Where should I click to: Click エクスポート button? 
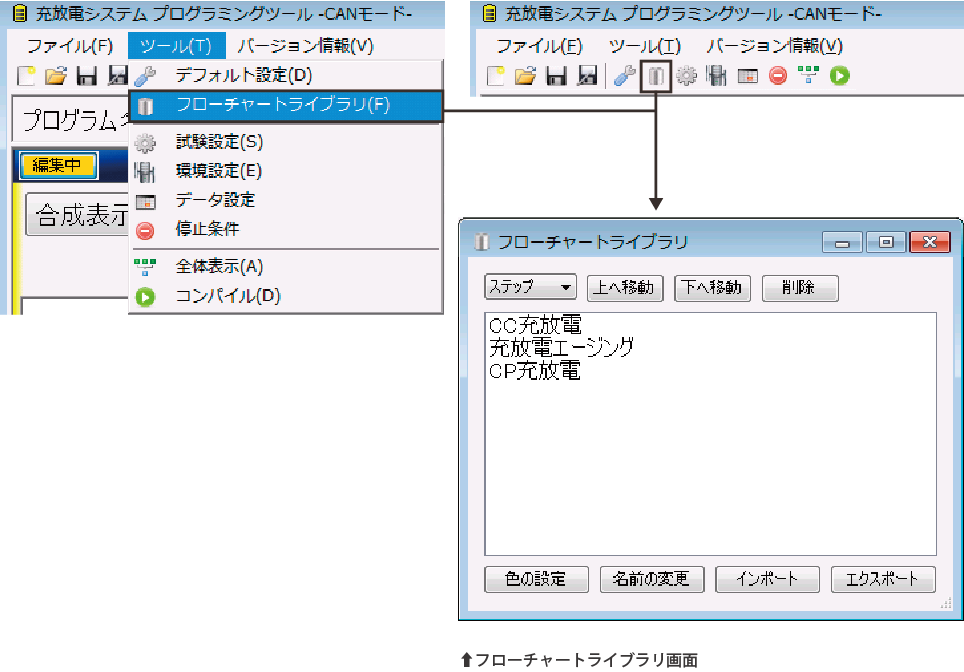pyautogui.click(x=883, y=579)
